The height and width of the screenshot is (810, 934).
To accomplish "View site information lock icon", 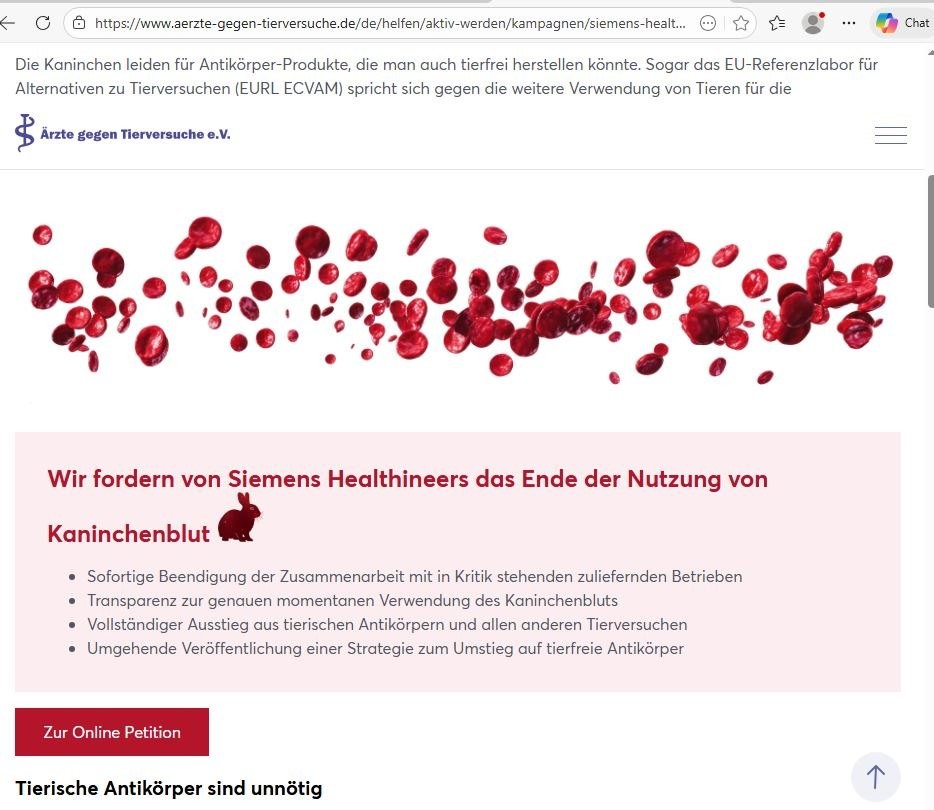I will pos(80,22).
